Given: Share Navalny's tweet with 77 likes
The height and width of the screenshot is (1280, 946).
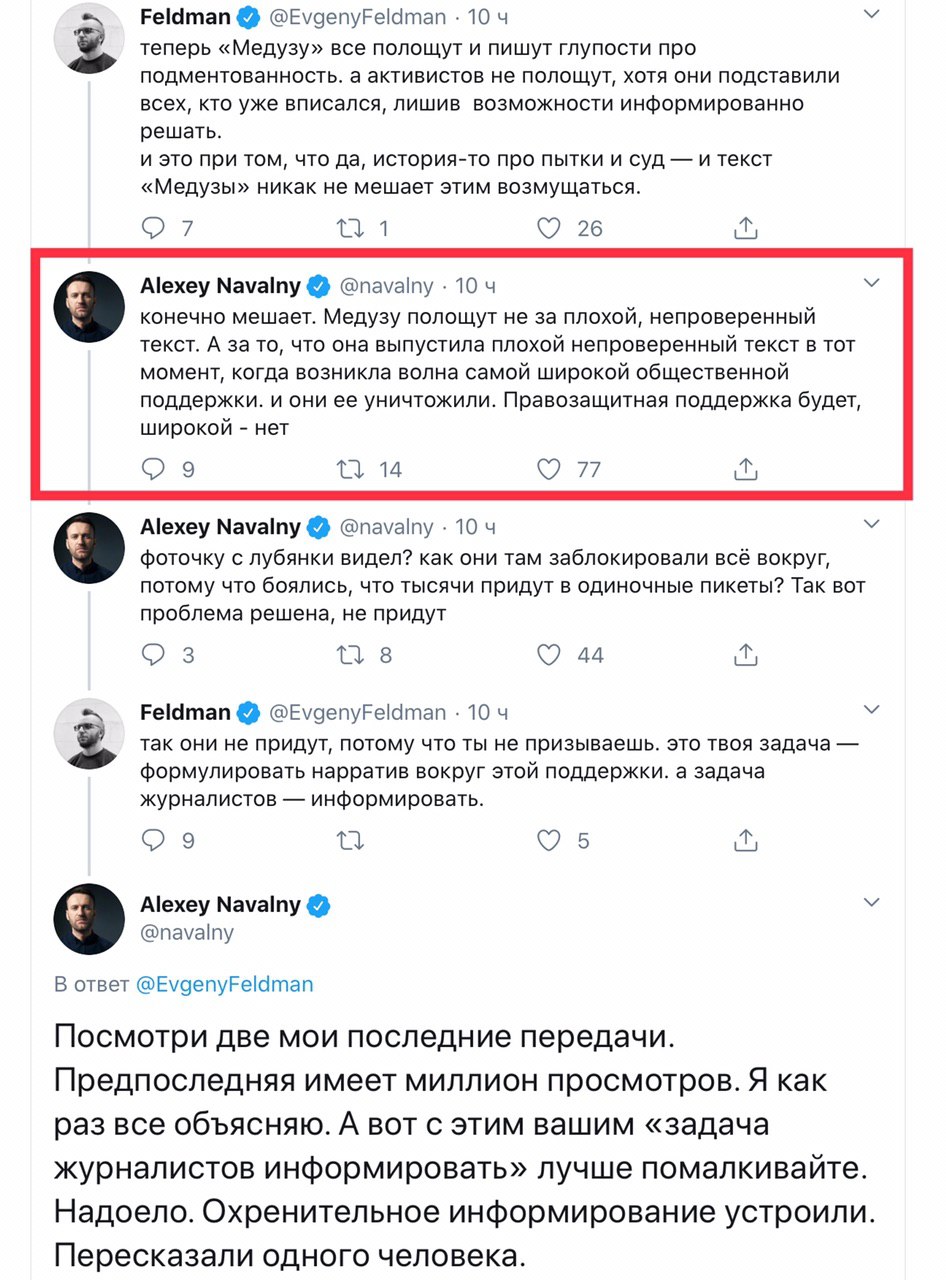Looking at the screenshot, I should [746, 467].
